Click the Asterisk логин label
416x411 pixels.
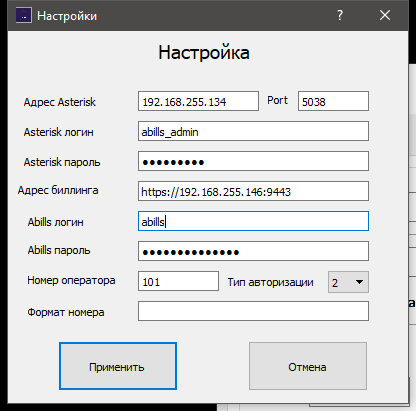(58, 132)
